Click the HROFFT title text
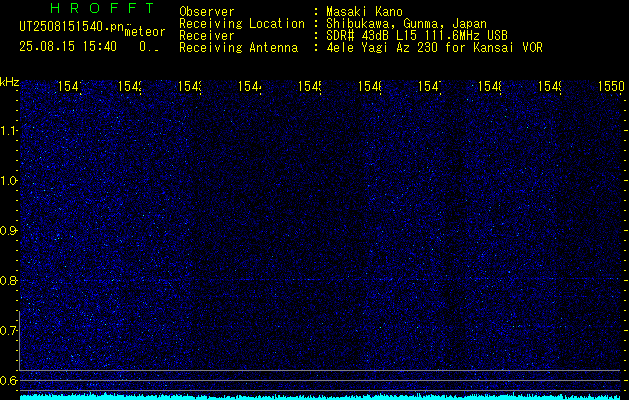629x400 pixels. (102, 8)
